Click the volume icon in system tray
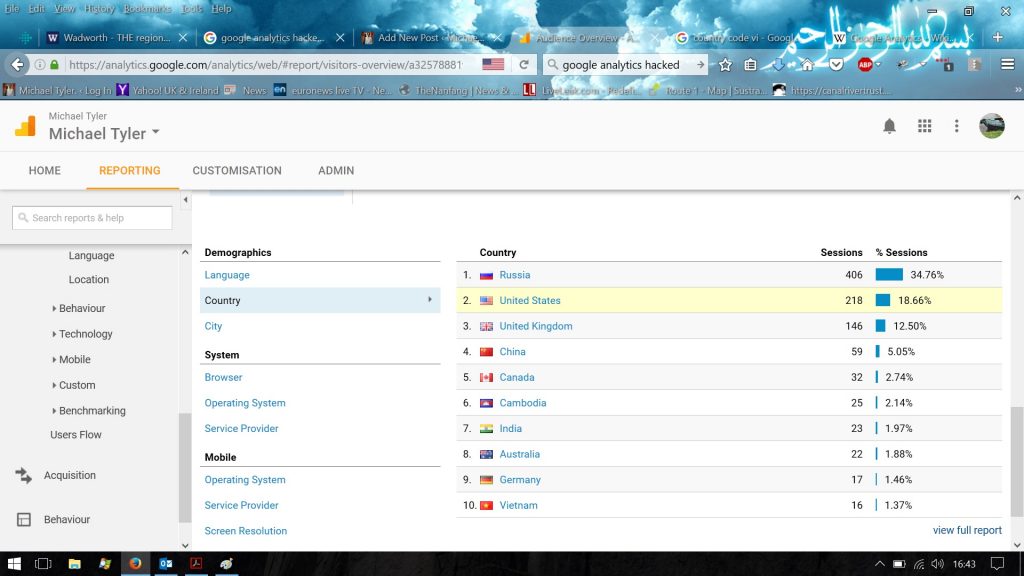1024x576 pixels. [938, 564]
